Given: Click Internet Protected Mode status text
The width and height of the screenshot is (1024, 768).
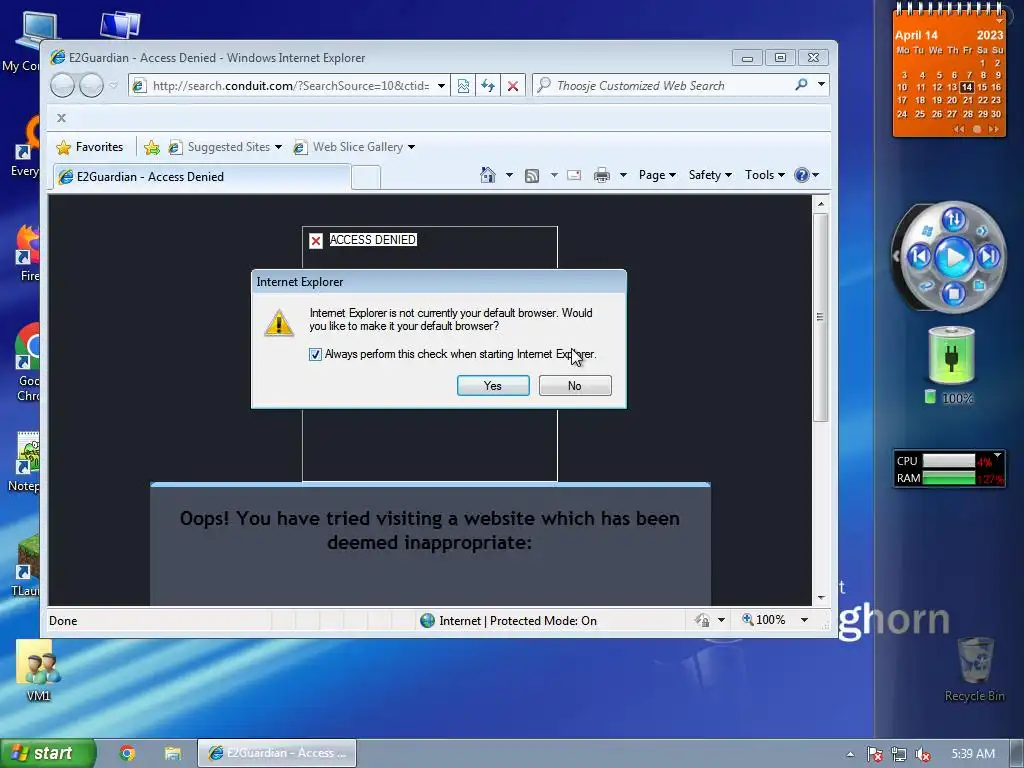Looking at the screenshot, I should (x=518, y=621).
